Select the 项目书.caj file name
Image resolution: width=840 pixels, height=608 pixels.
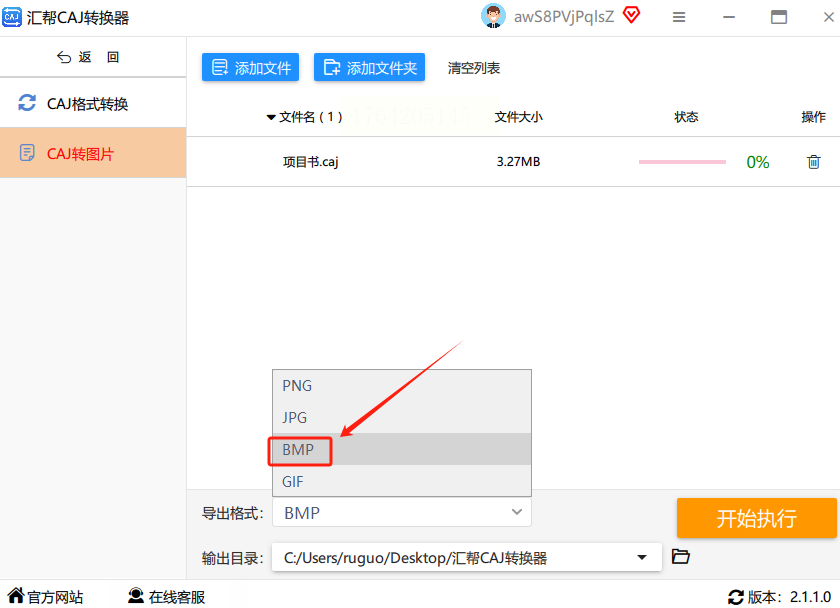tap(311, 161)
